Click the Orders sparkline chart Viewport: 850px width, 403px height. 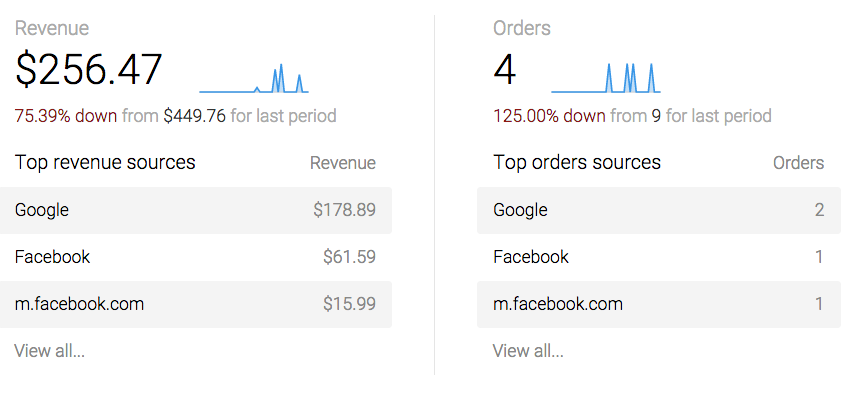(x=605, y=78)
